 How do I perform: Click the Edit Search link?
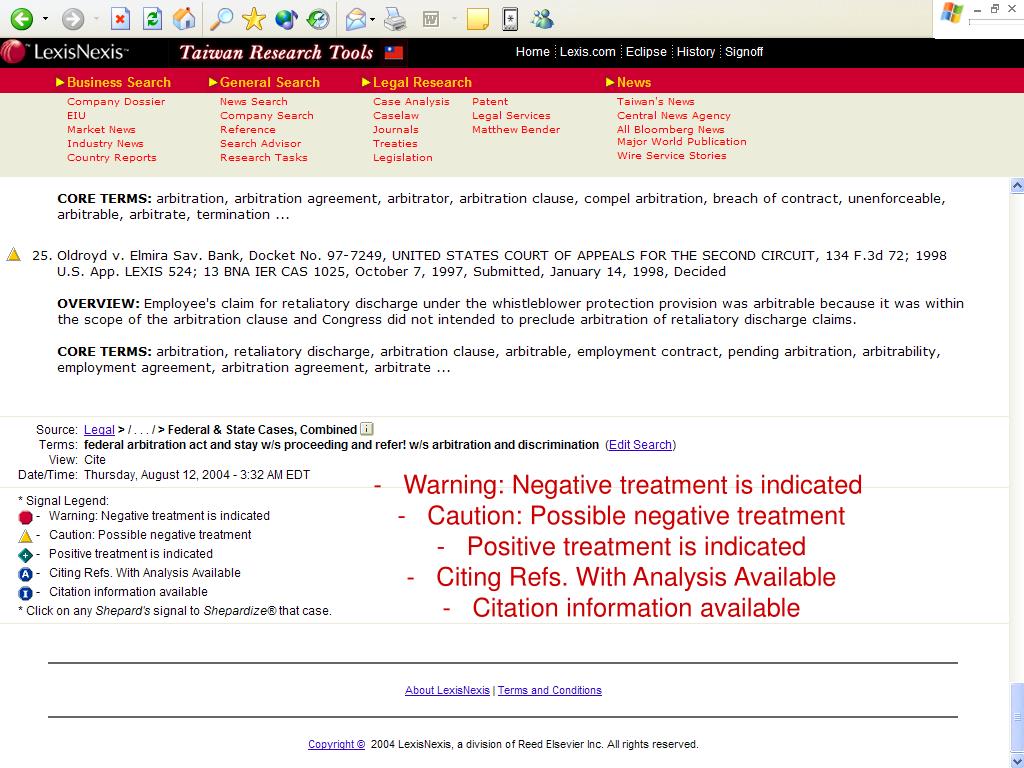coord(640,445)
